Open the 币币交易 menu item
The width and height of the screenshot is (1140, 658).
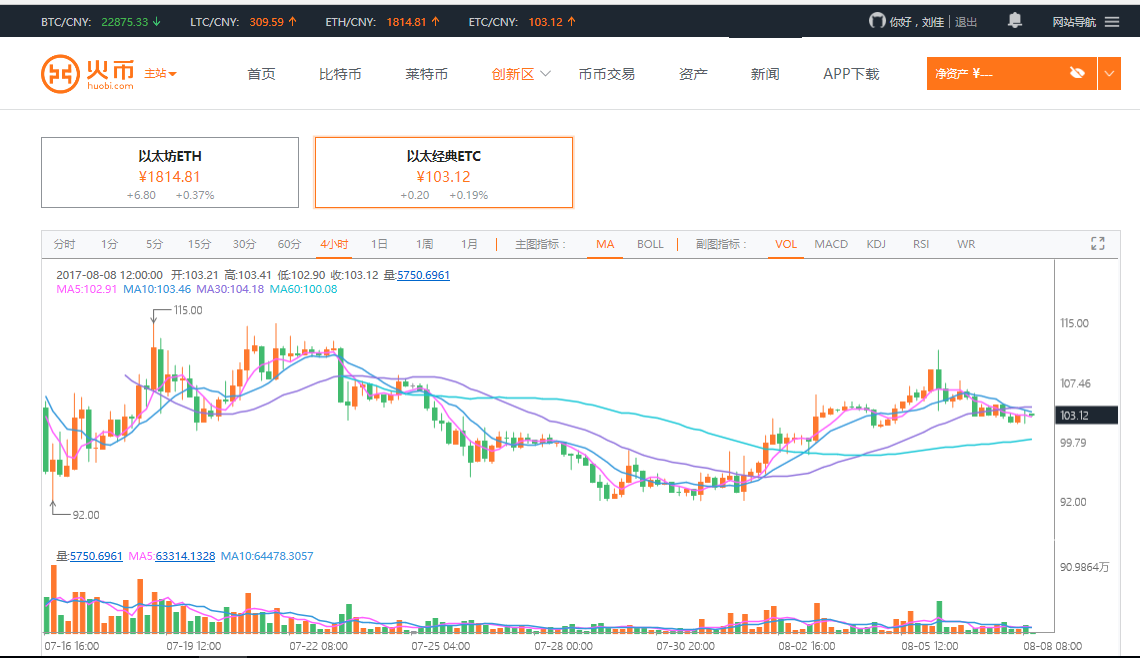click(606, 74)
